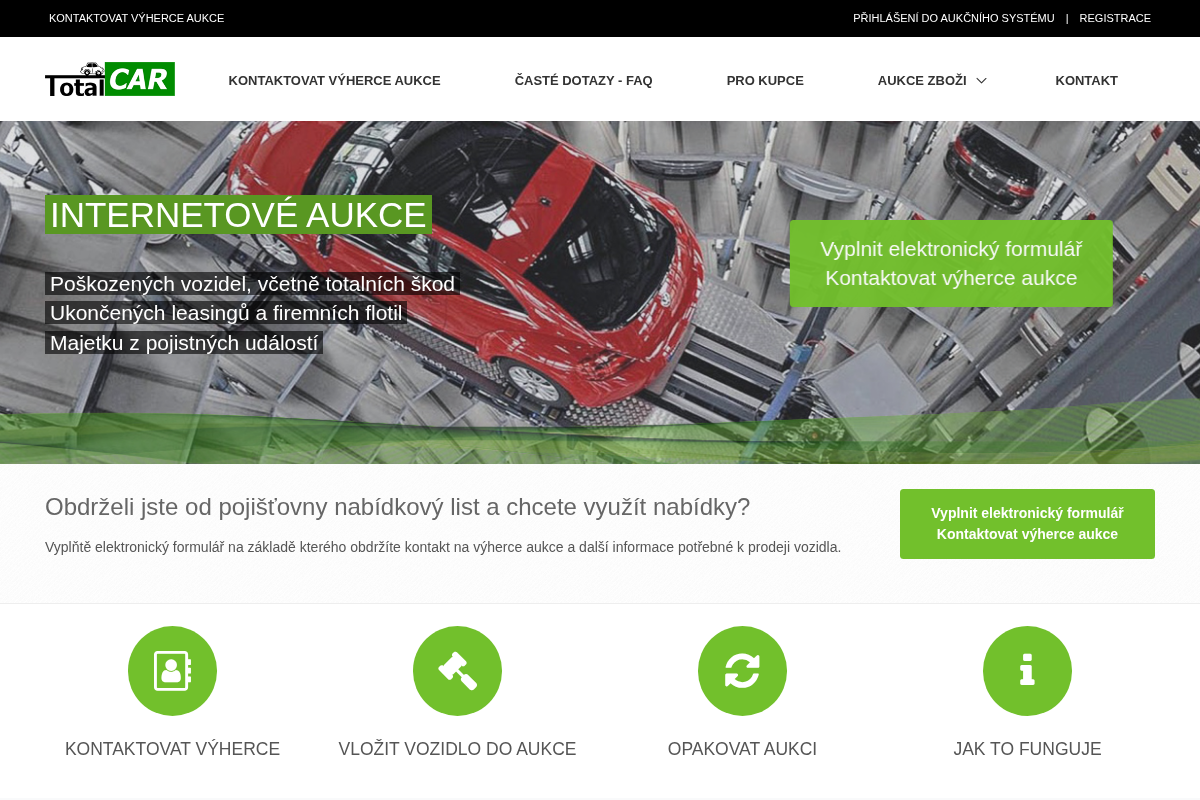This screenshot has width=1200, height=800.
Task: Select Pro kupce in the navigation
Action: [x=765, y=81]
